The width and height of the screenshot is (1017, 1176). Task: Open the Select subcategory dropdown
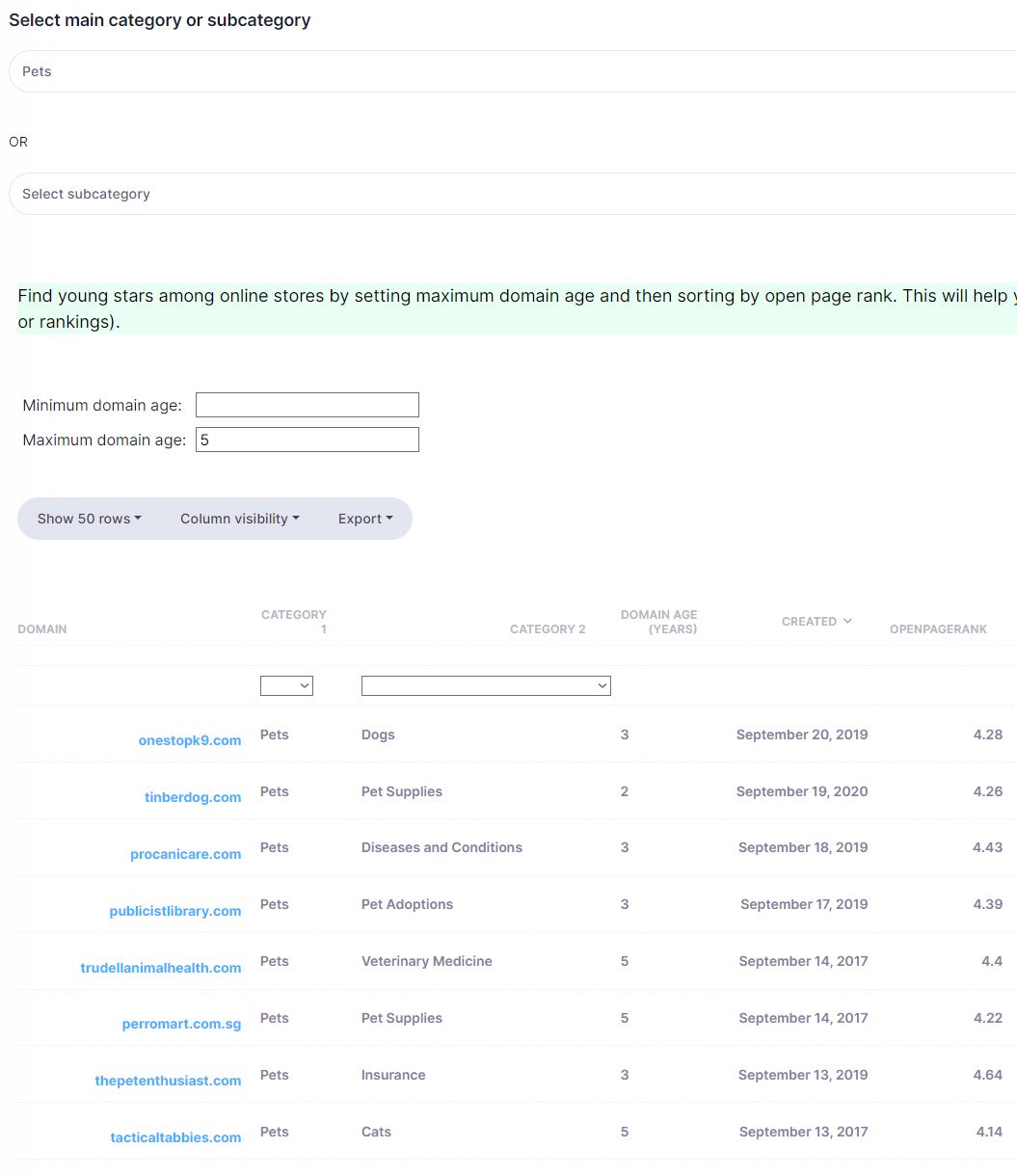511,194
